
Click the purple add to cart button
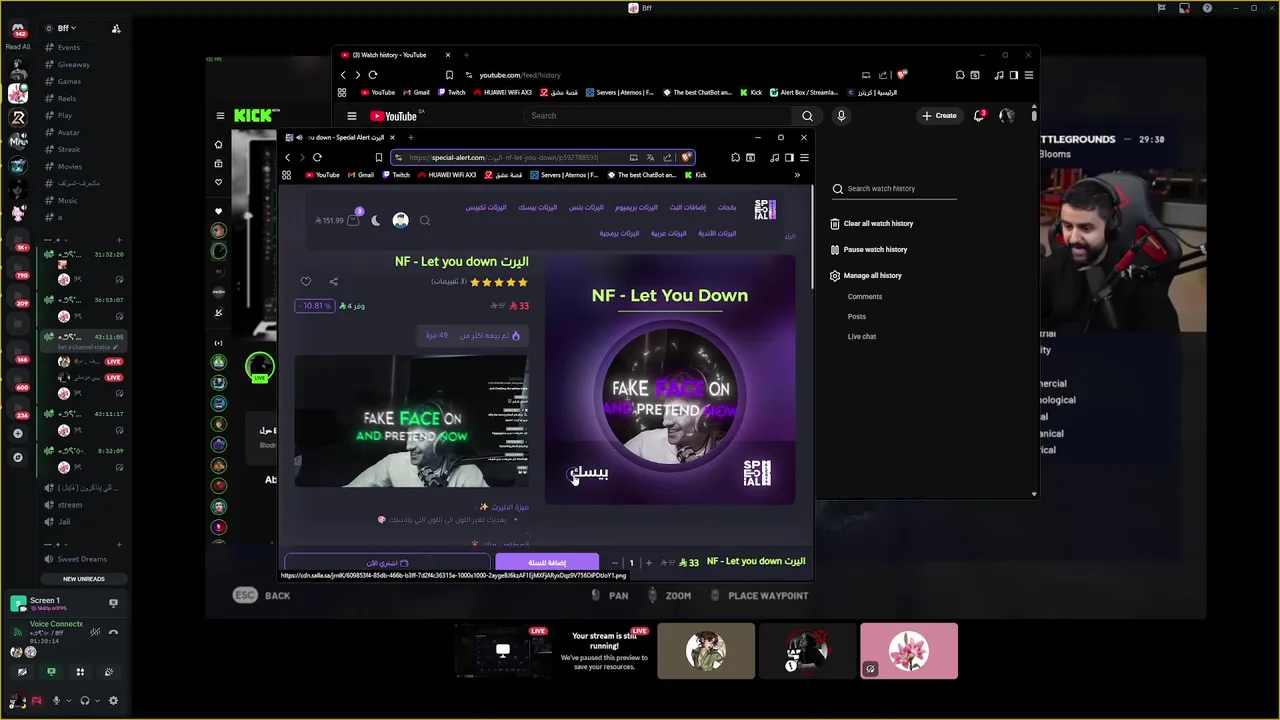point(547,563)
